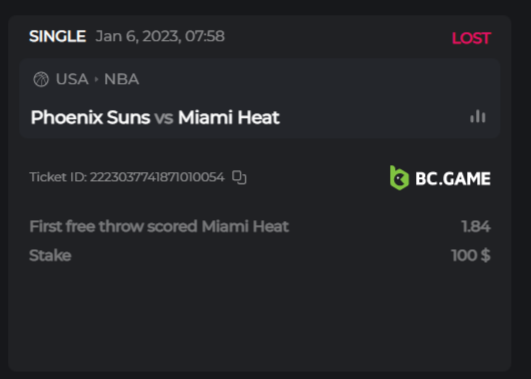Click the BC.GAME brand text
The height and width of the screenshot is (379, 531).
(x=453, y=178)
